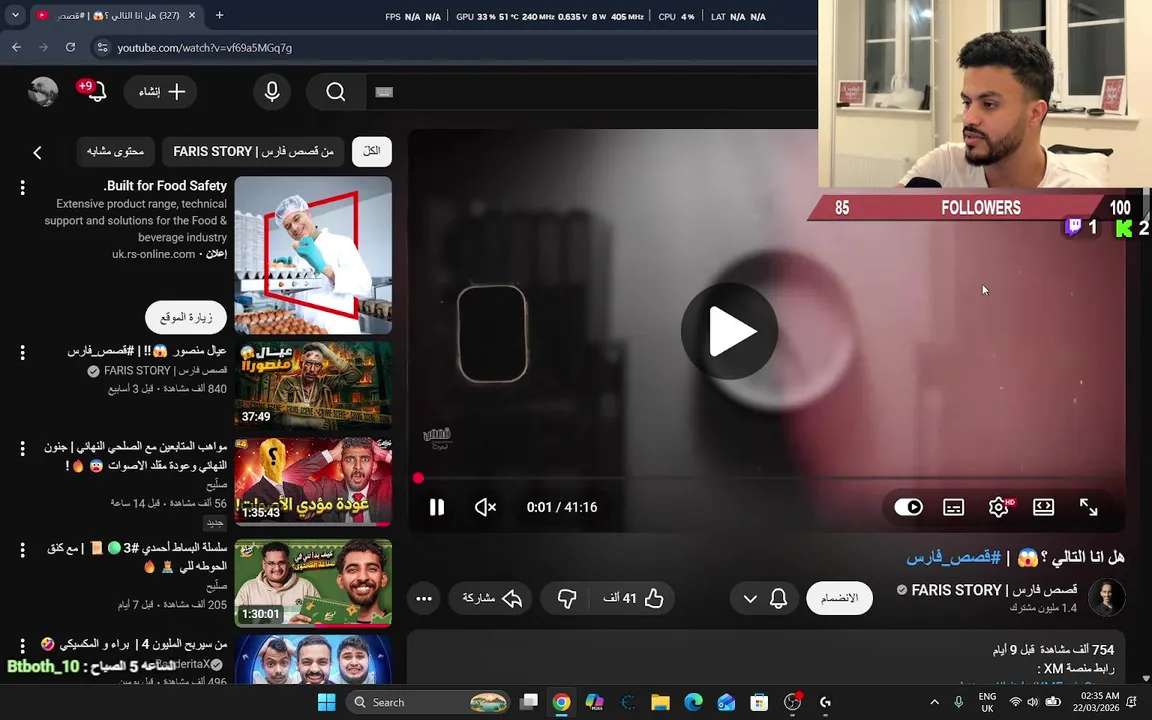Screen dimensions: 1152x720
Task: Open FARIS STORY channel name under the video
Action: point(994,590)
